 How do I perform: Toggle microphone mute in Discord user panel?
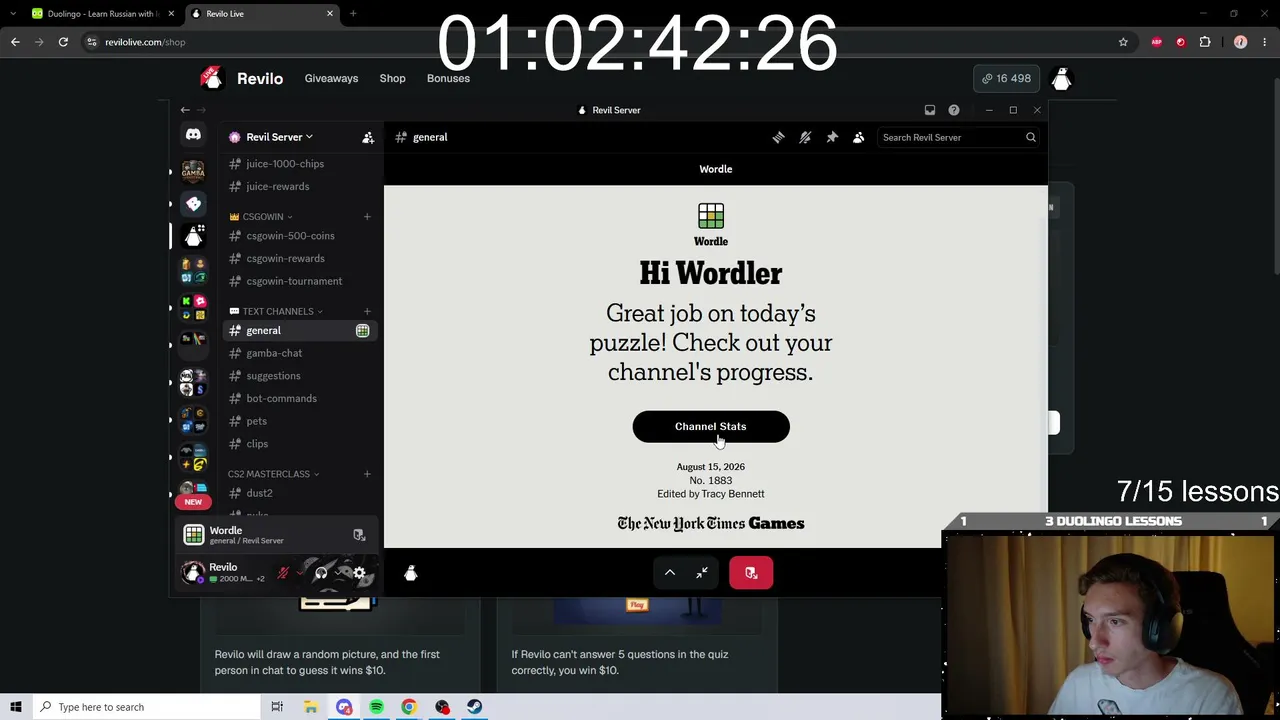284,573
